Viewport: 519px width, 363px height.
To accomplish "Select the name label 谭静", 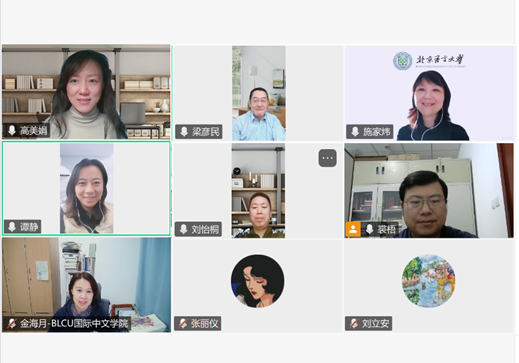I will [x=29, y=227].
